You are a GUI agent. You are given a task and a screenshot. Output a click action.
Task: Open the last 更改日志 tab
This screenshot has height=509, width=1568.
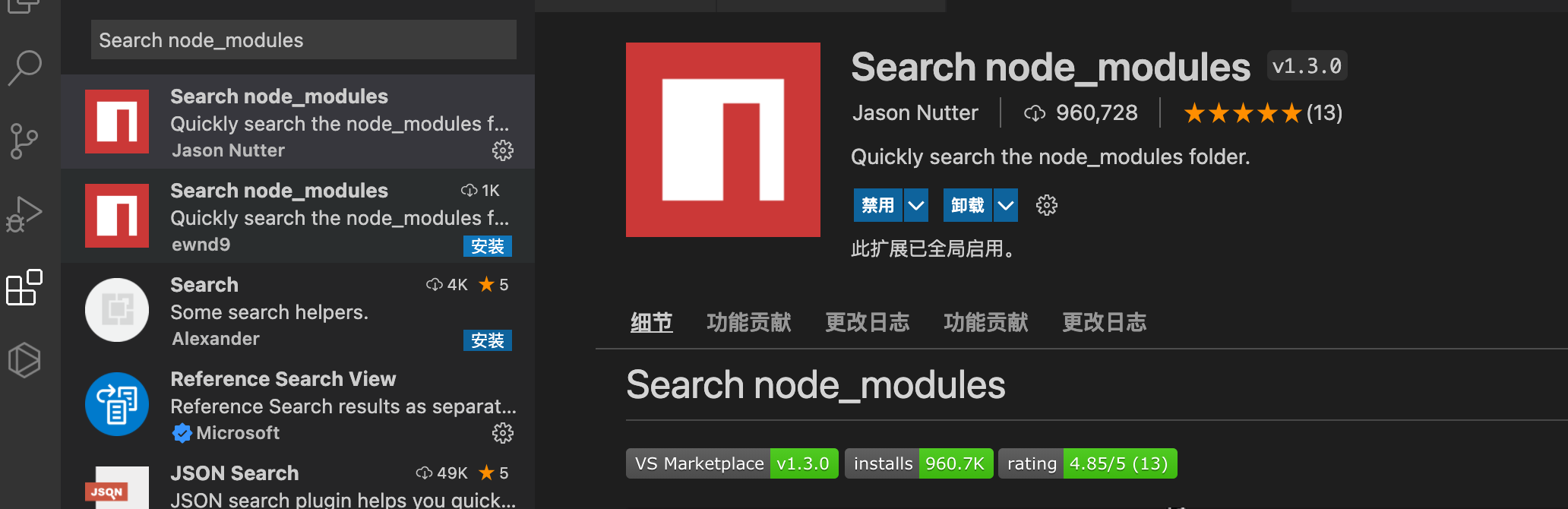point(1105,322)
